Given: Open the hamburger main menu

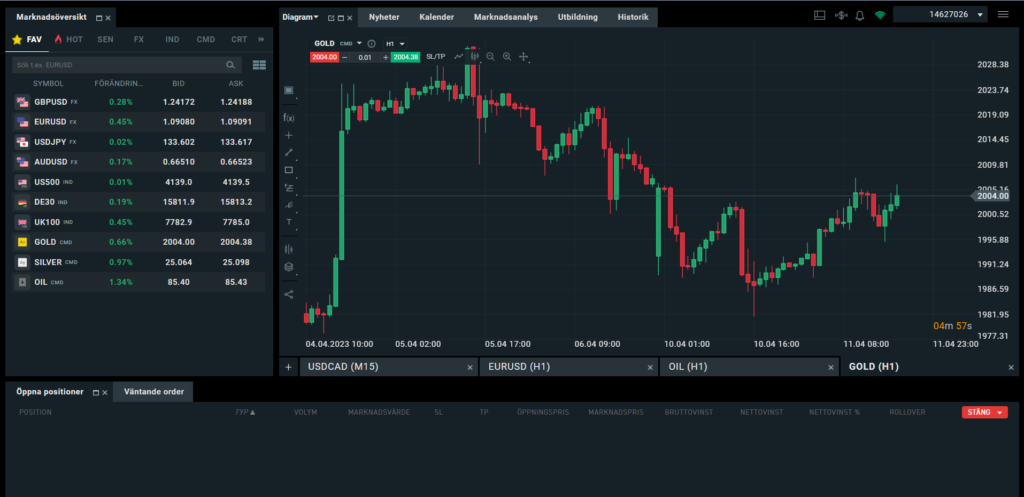Looking at the screenshot, I should [x=1003, y=14].
